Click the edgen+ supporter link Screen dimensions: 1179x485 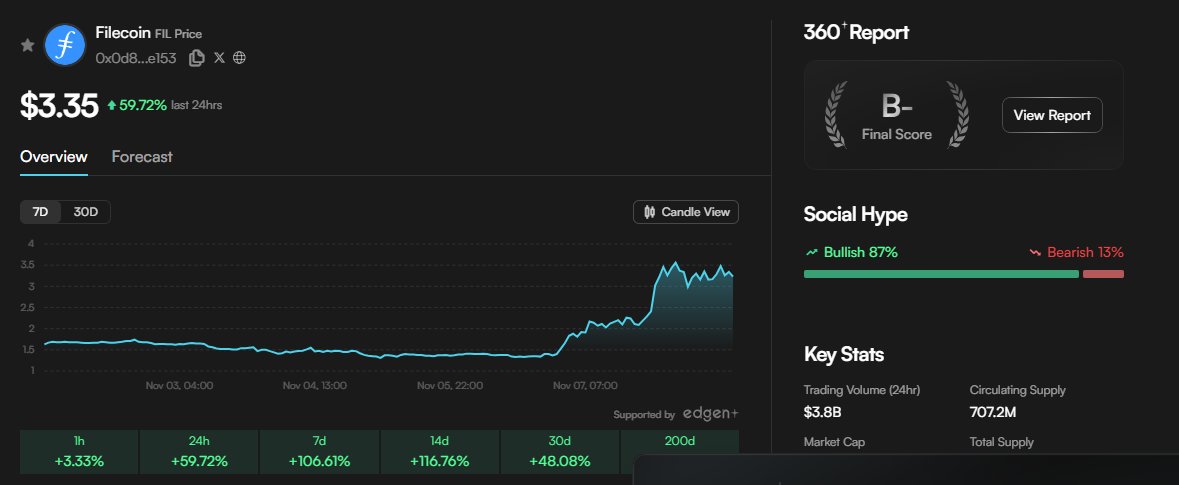point(710,414)
